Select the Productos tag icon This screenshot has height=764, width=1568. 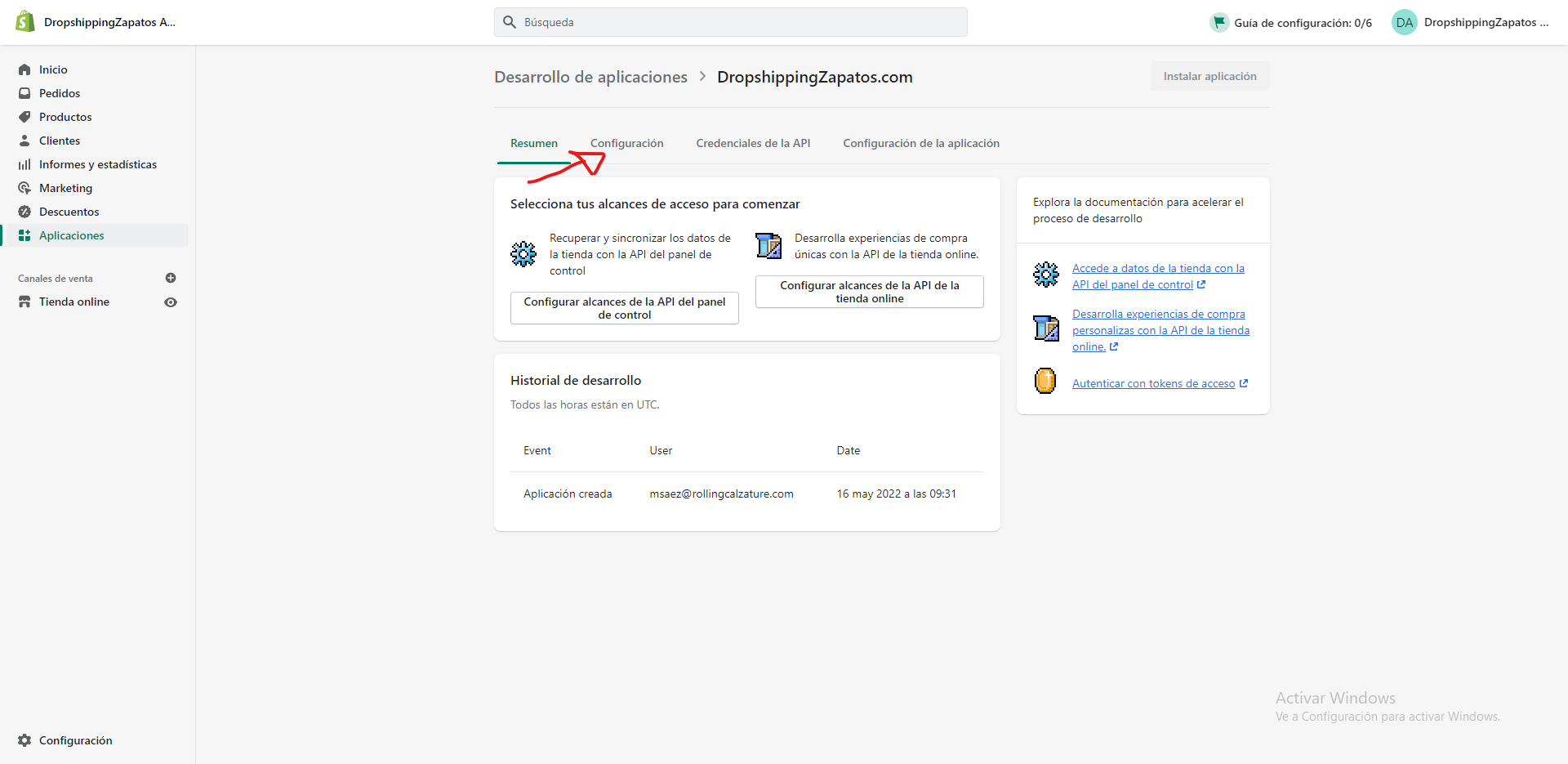pos(24,116)
